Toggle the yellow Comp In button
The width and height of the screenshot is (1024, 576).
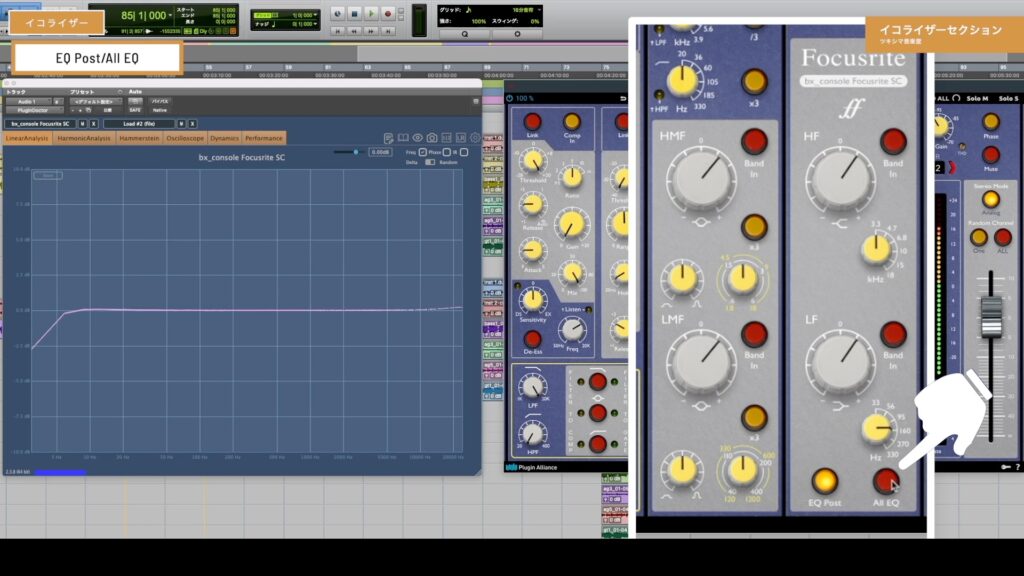[x=571, y=121]
